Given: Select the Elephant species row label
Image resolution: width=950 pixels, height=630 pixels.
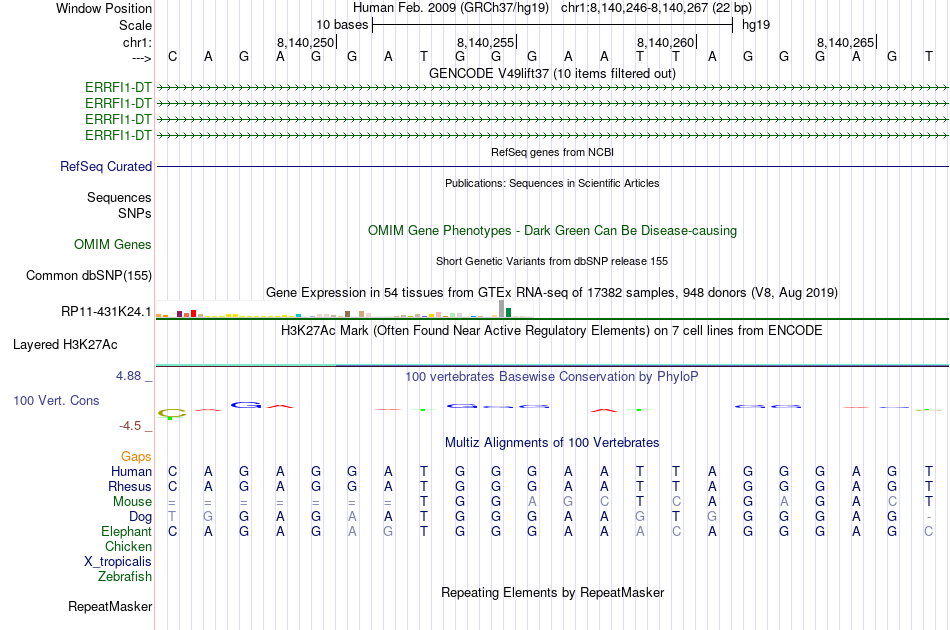Looking at the screenshot, I should tap(127, 531).
